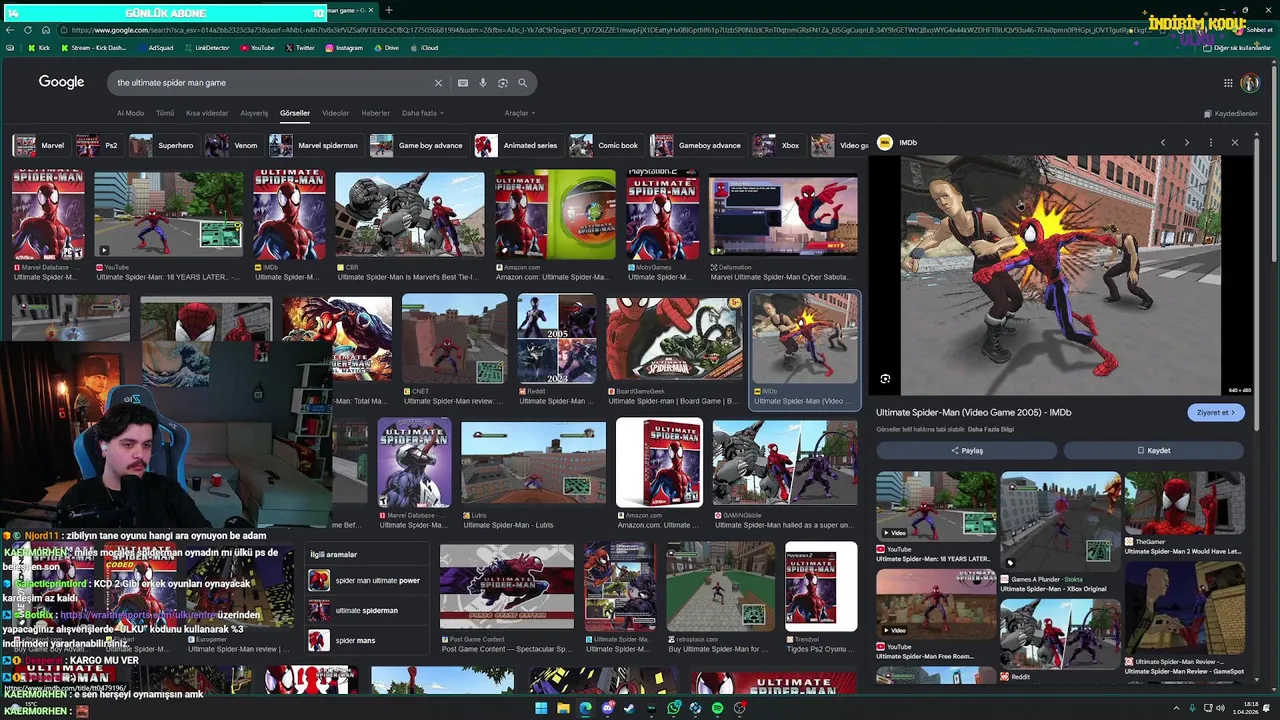The image size is (1280, 720).
Task: Expand the Daha fazla search menu
Action: [x=423, y=113]
